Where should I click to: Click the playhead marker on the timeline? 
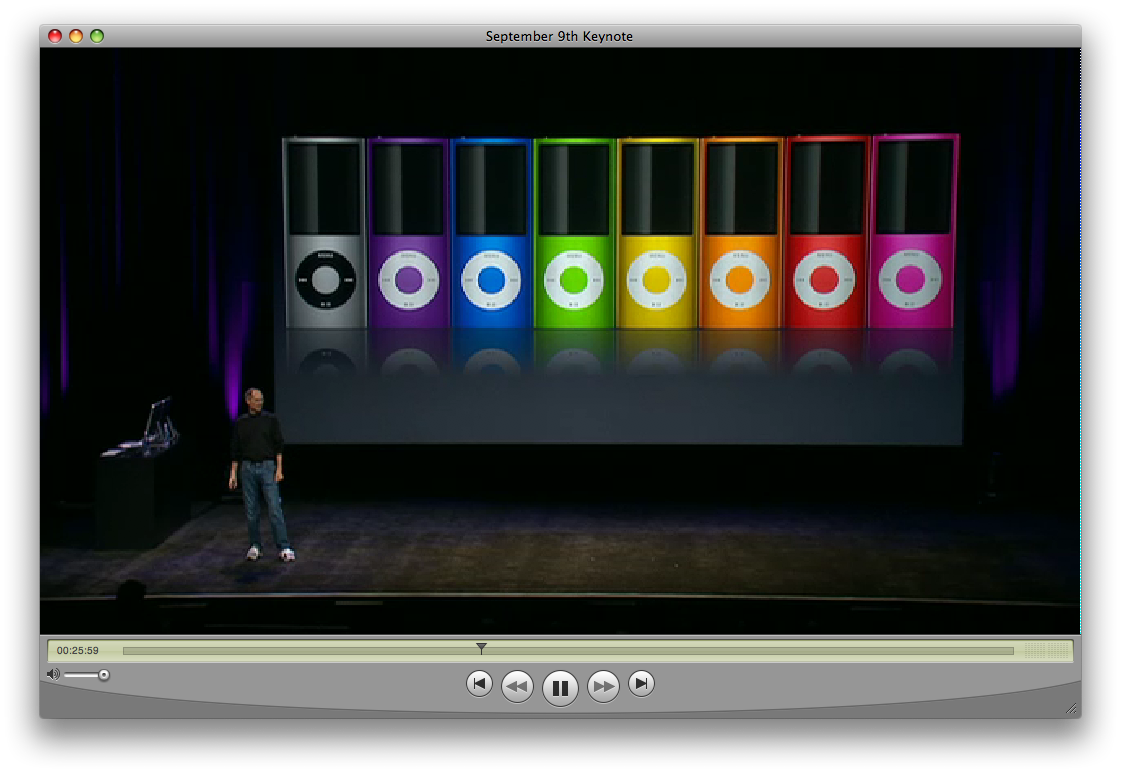(481, 648)
